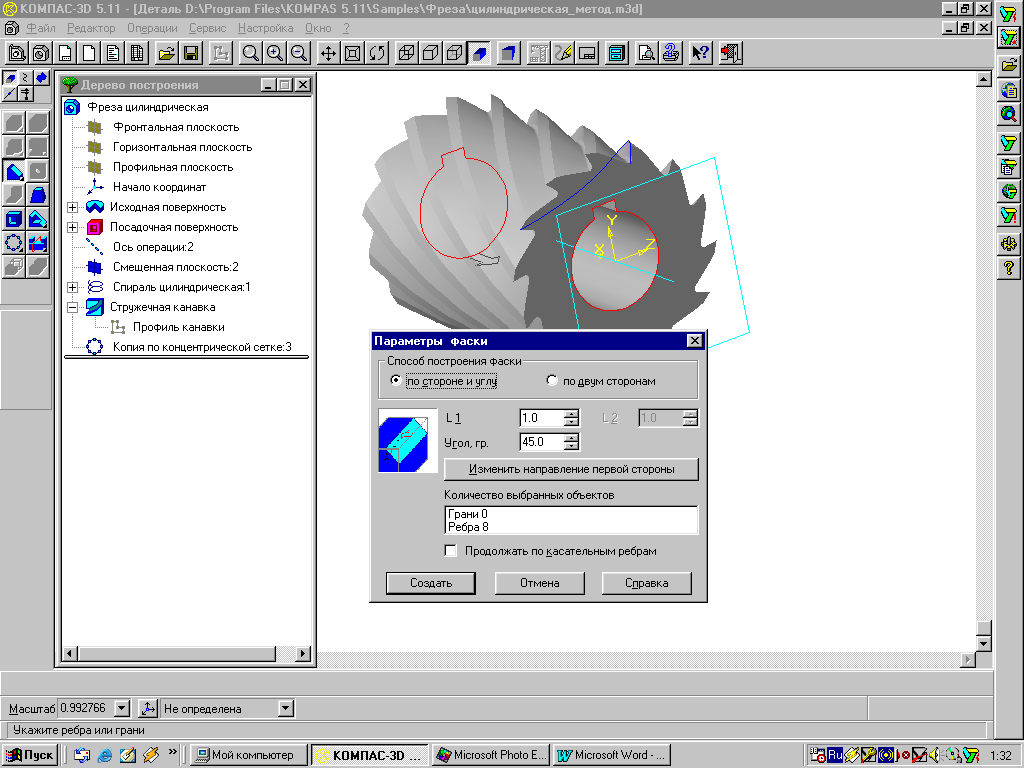
Task: Click 'Изменить направление первой стороны' button
Action: (x=571, y=469)
